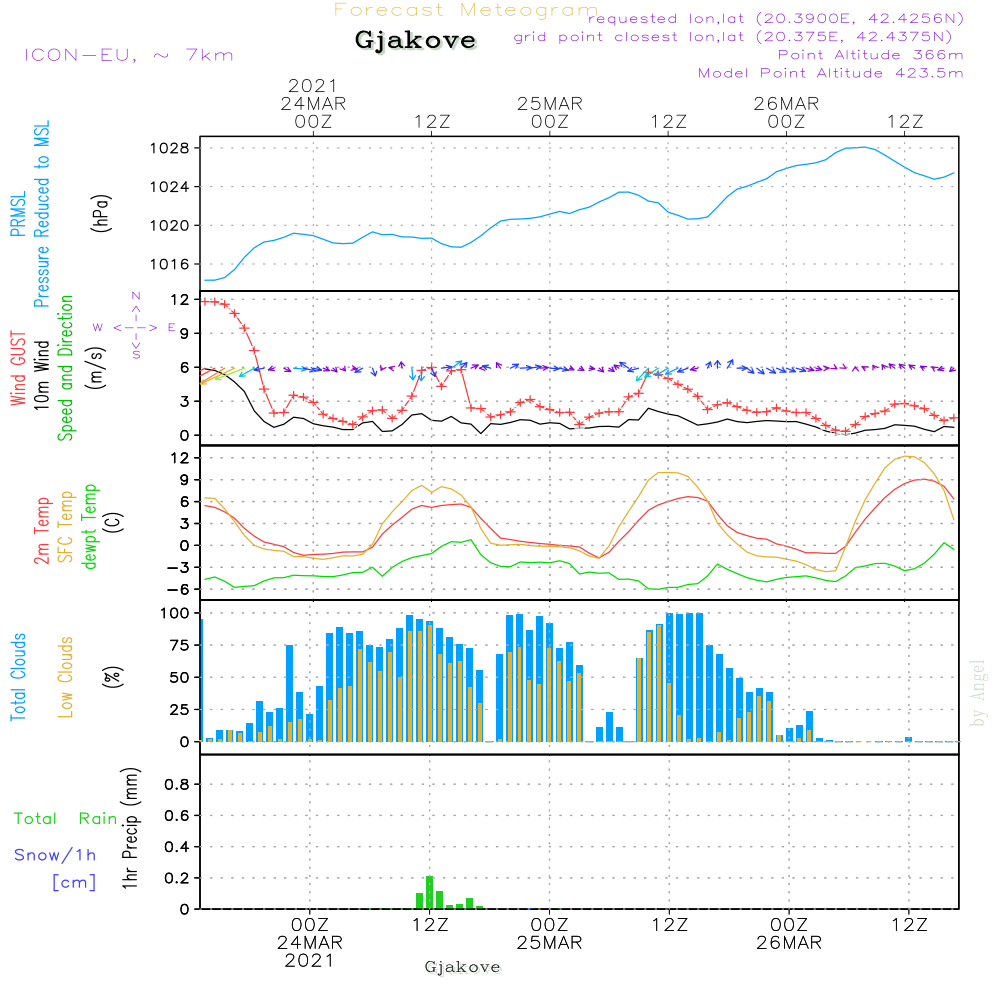Click the green "Speed and Direction" label
Screen dimensions: 1000x1000
(66, 368)
